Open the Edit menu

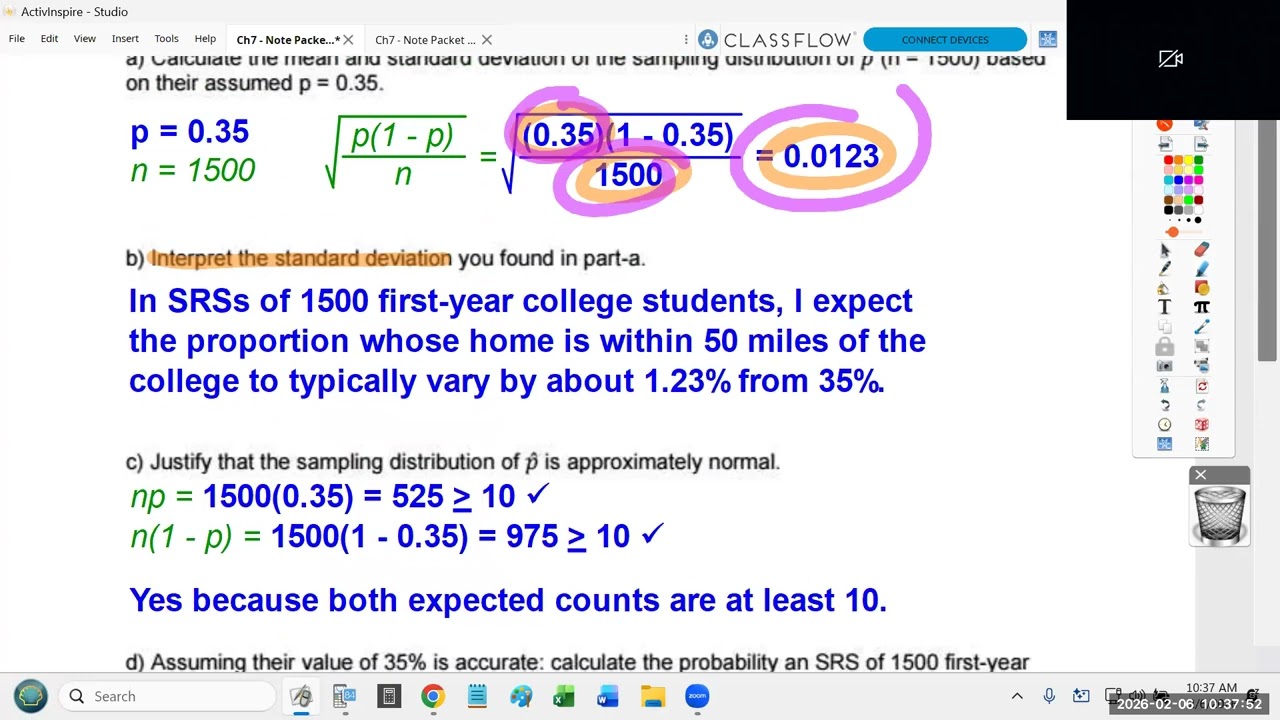49,38
